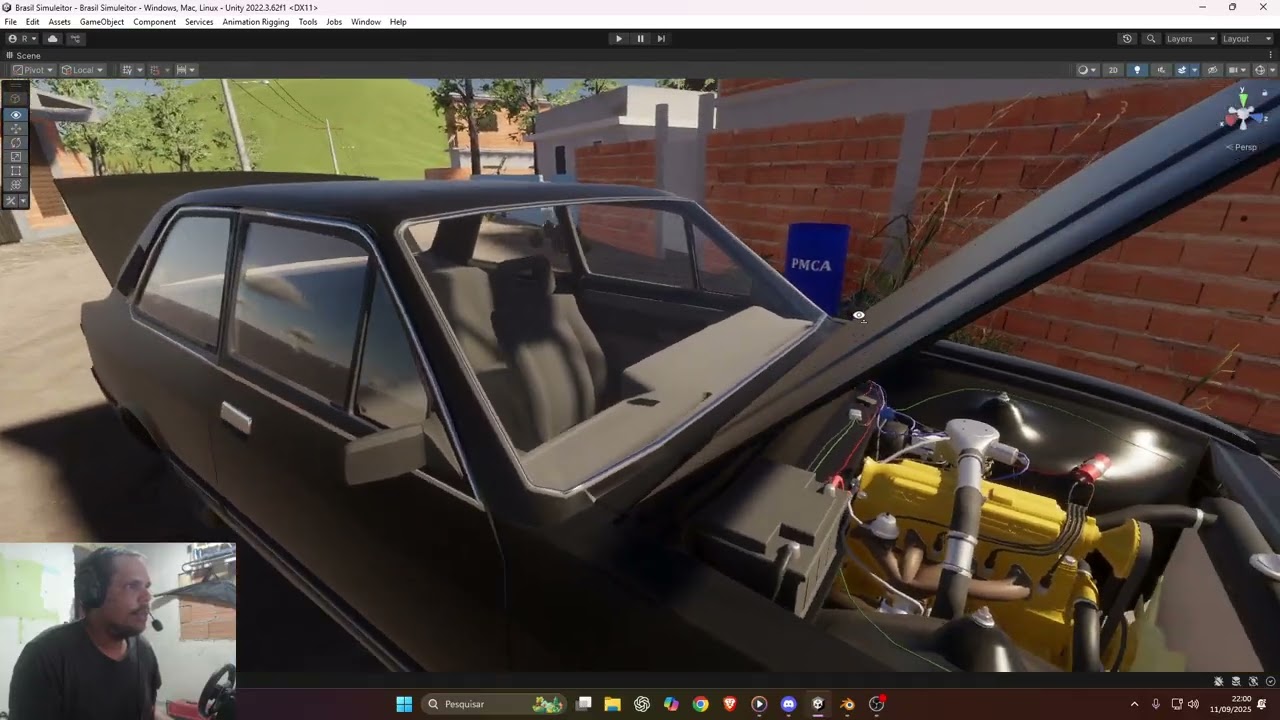Image resolution: width=1280 pixels, height=720 pixels.
Task: Open the Unity Cloud services icon
Action: coord(53,39)
